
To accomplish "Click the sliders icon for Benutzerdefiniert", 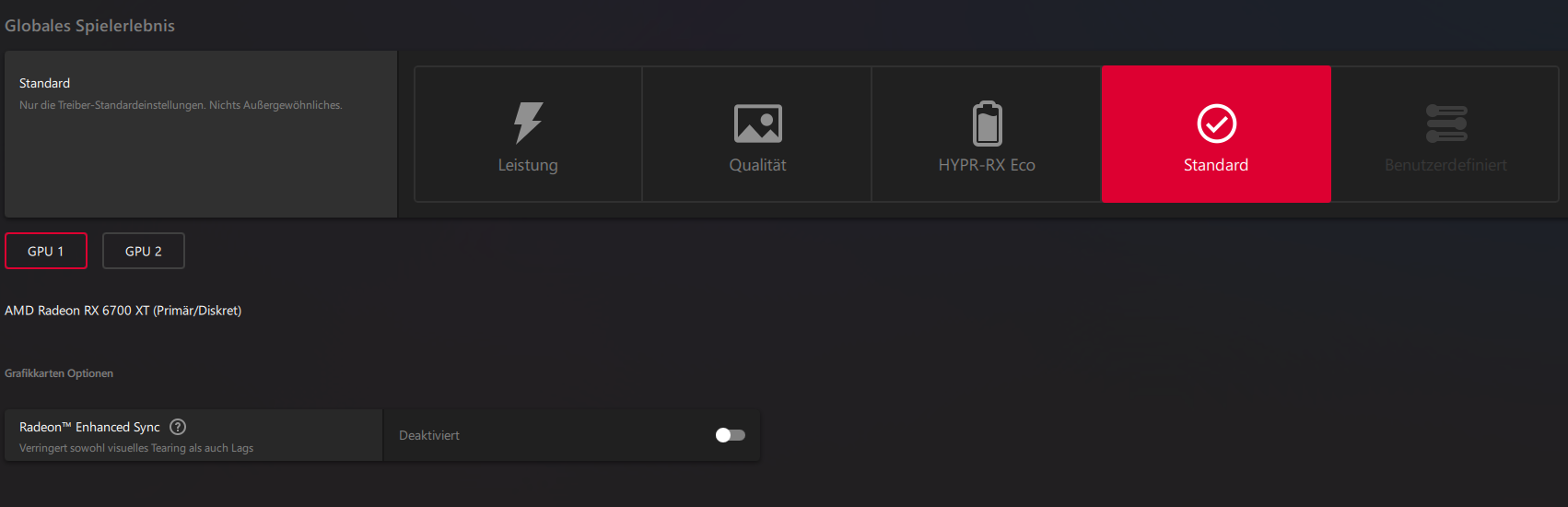I will pyautogui.click(x=1445, y=124).
